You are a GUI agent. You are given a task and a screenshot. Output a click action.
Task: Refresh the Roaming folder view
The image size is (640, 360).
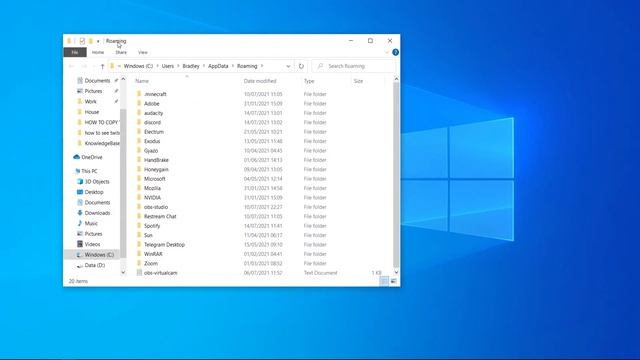coord(301,66)
